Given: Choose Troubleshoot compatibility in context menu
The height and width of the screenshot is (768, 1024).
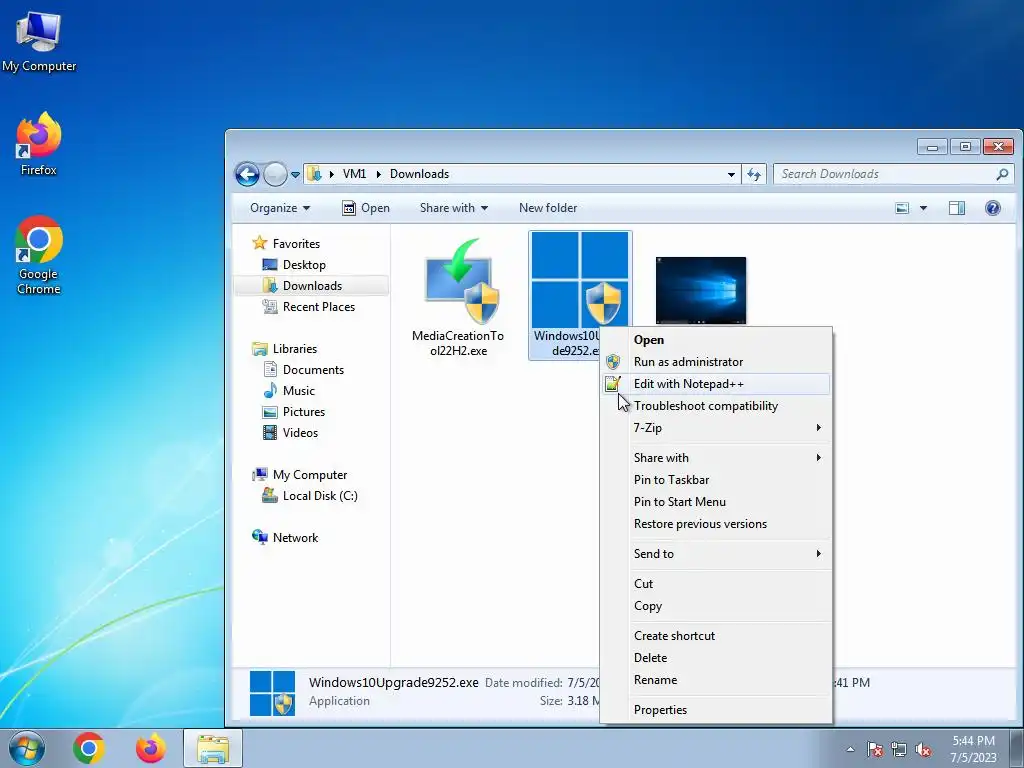Looking at the screenshot, I should [716, 406].
